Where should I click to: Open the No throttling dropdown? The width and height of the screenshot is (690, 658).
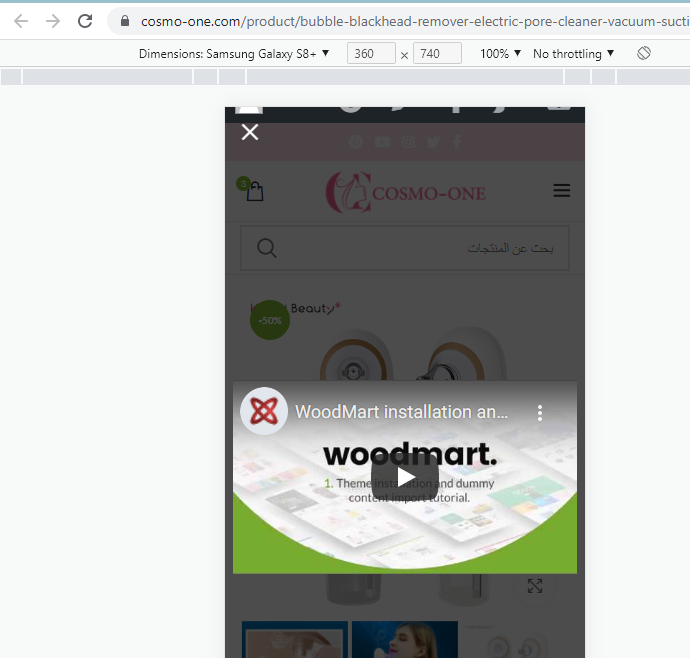pos(573,54)
